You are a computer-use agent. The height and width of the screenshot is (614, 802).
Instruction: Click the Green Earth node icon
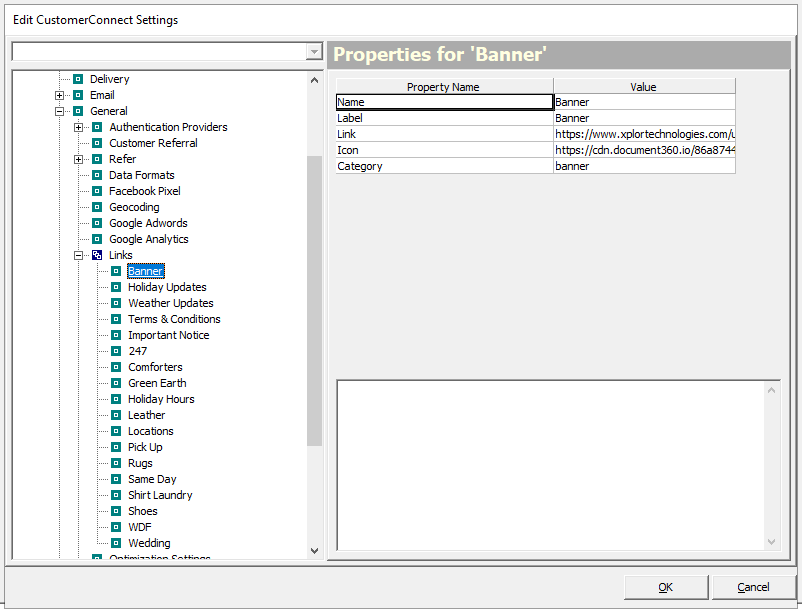pyautogui.click(x=116, y=383)
